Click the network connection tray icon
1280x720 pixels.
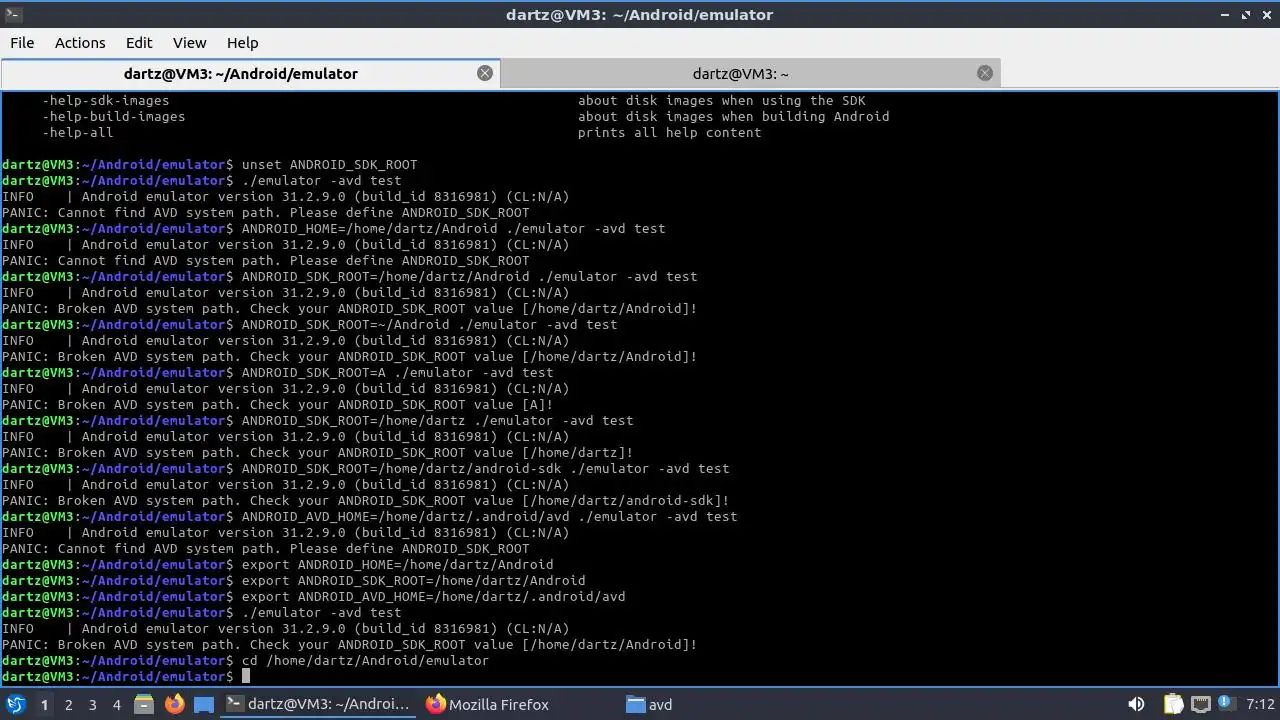[1201, 705]
